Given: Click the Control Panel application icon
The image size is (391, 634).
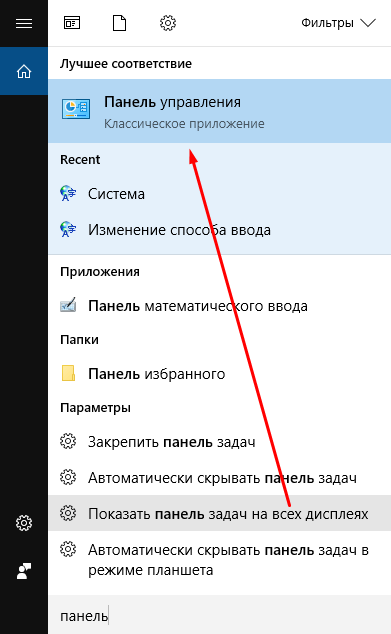Looking at the screenshot, I should (x=76, y=109).
